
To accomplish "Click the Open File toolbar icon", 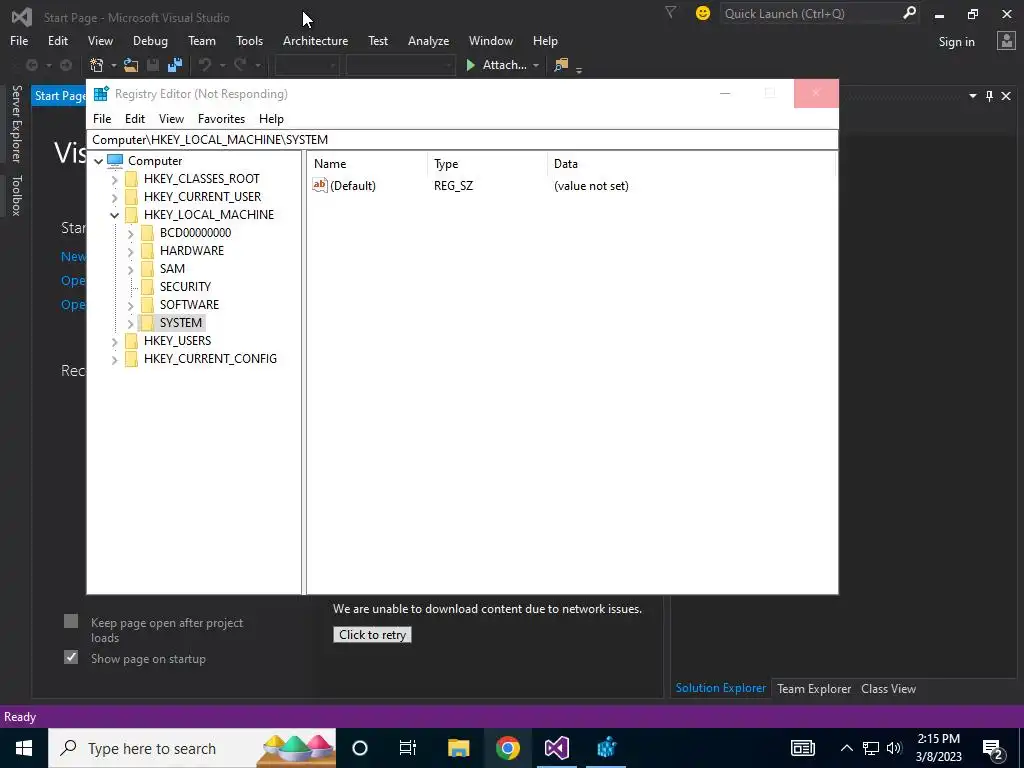I will (x=131, y=65).
